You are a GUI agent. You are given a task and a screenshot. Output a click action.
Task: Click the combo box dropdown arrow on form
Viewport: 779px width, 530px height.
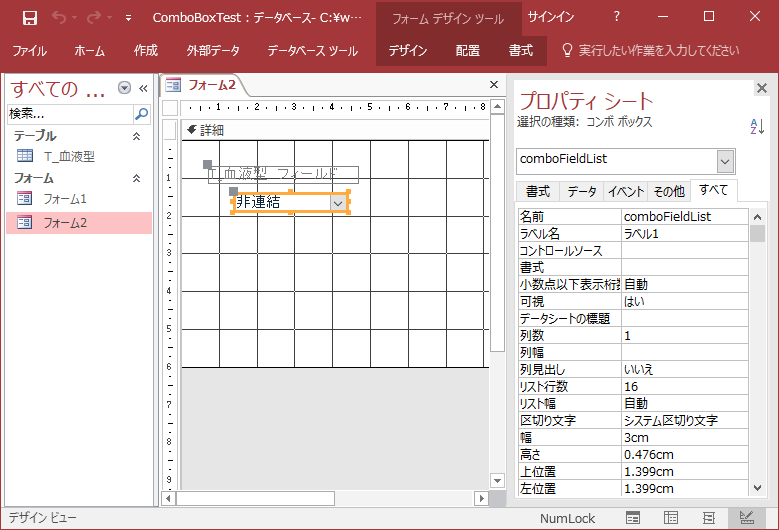(338, 203)
